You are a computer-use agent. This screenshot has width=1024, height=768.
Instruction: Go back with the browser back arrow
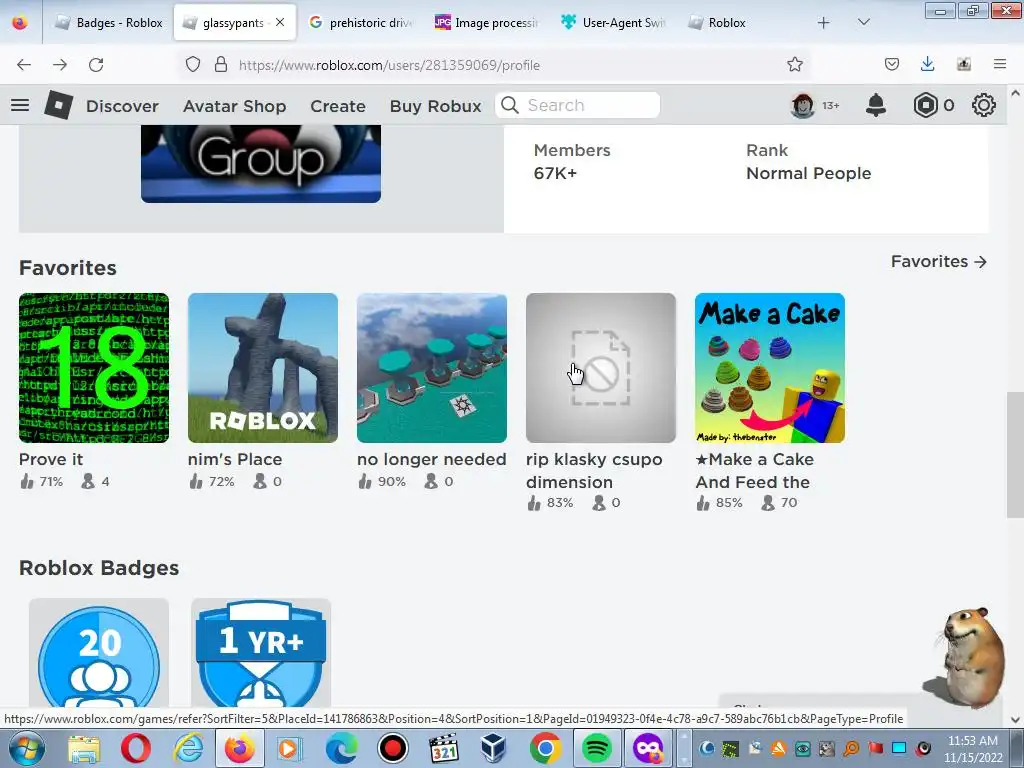coord(24,65)
